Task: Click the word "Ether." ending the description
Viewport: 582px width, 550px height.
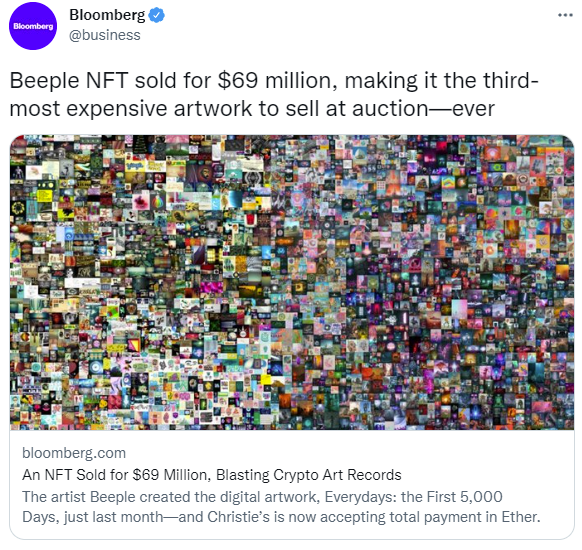Action: pos(521,517)
